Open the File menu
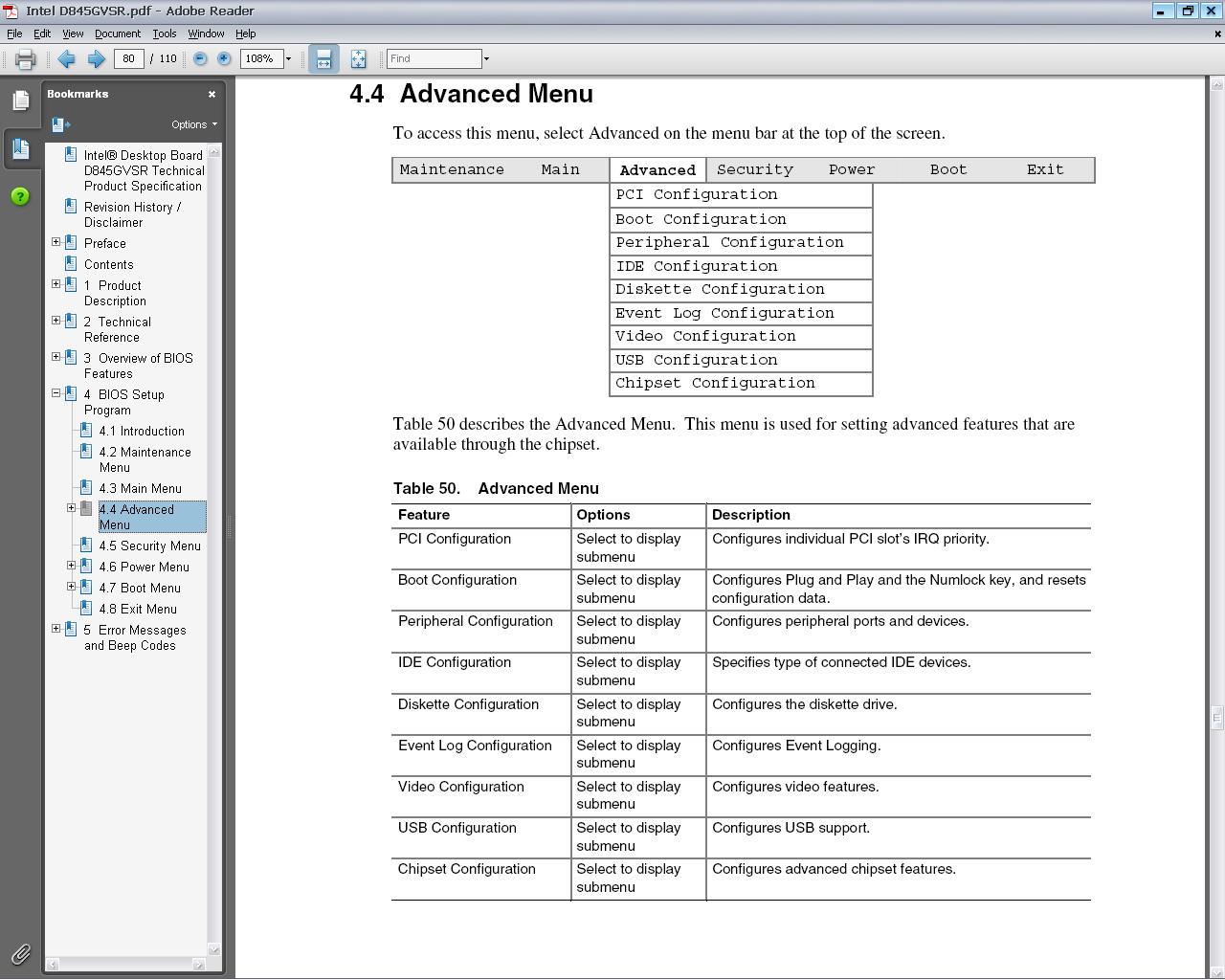 point(14,33)
